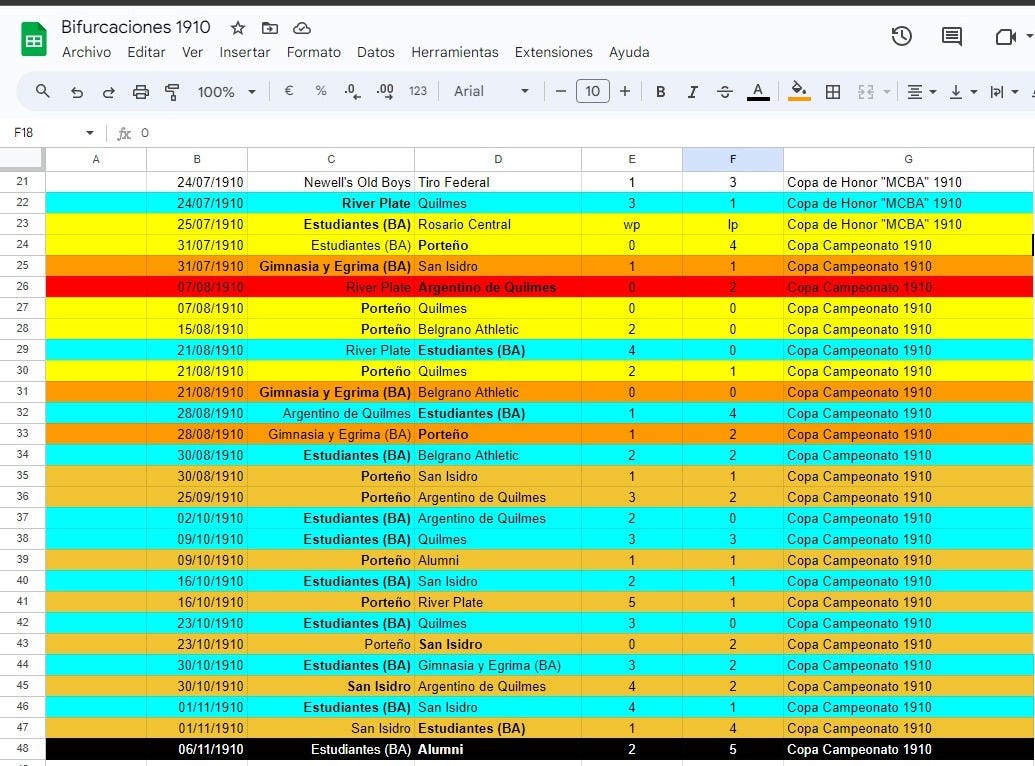The height and width of the screenshot is (766, 1035).
Task: Select all cells with corner button
Action: tap(22, 159)
